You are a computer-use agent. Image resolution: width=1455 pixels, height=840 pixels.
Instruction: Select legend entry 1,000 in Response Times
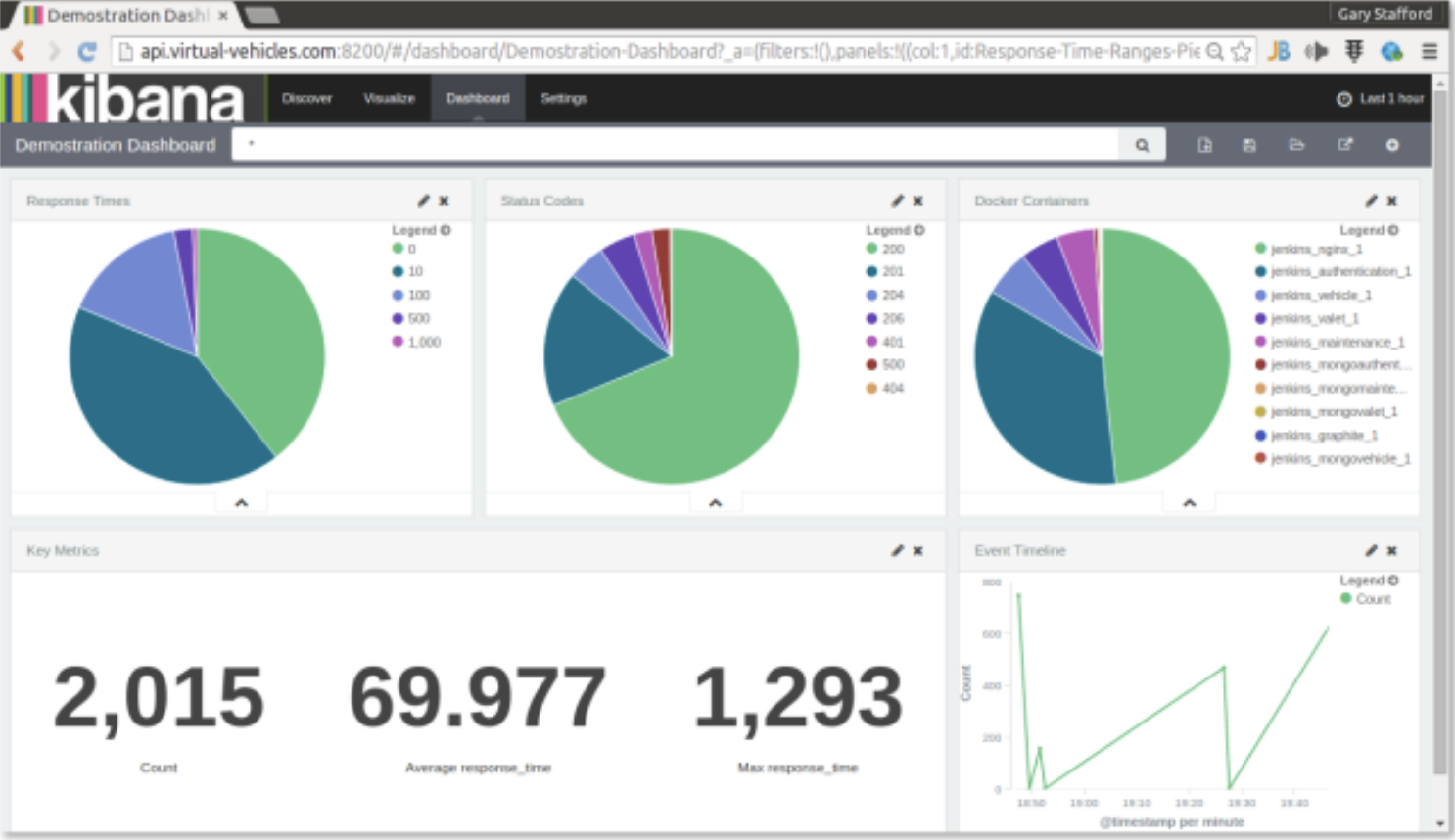(x=416, y=342)
